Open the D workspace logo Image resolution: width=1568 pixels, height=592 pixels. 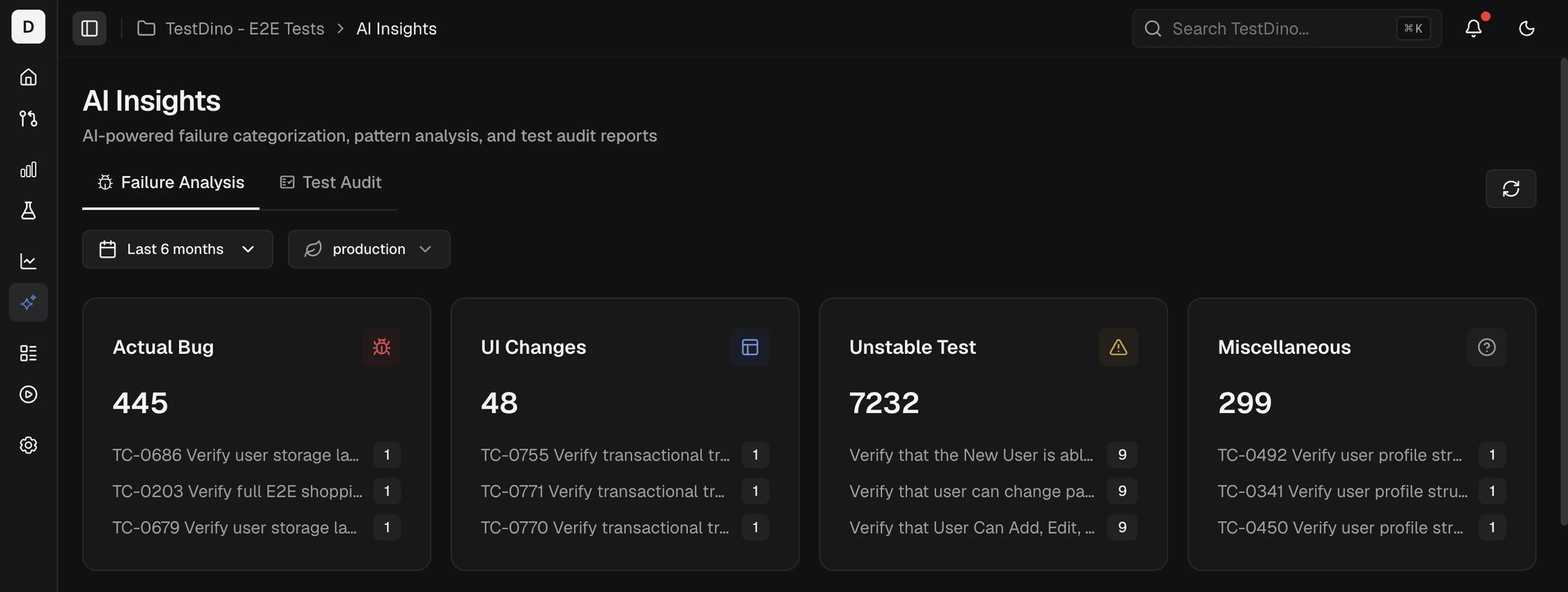point(28,27)
